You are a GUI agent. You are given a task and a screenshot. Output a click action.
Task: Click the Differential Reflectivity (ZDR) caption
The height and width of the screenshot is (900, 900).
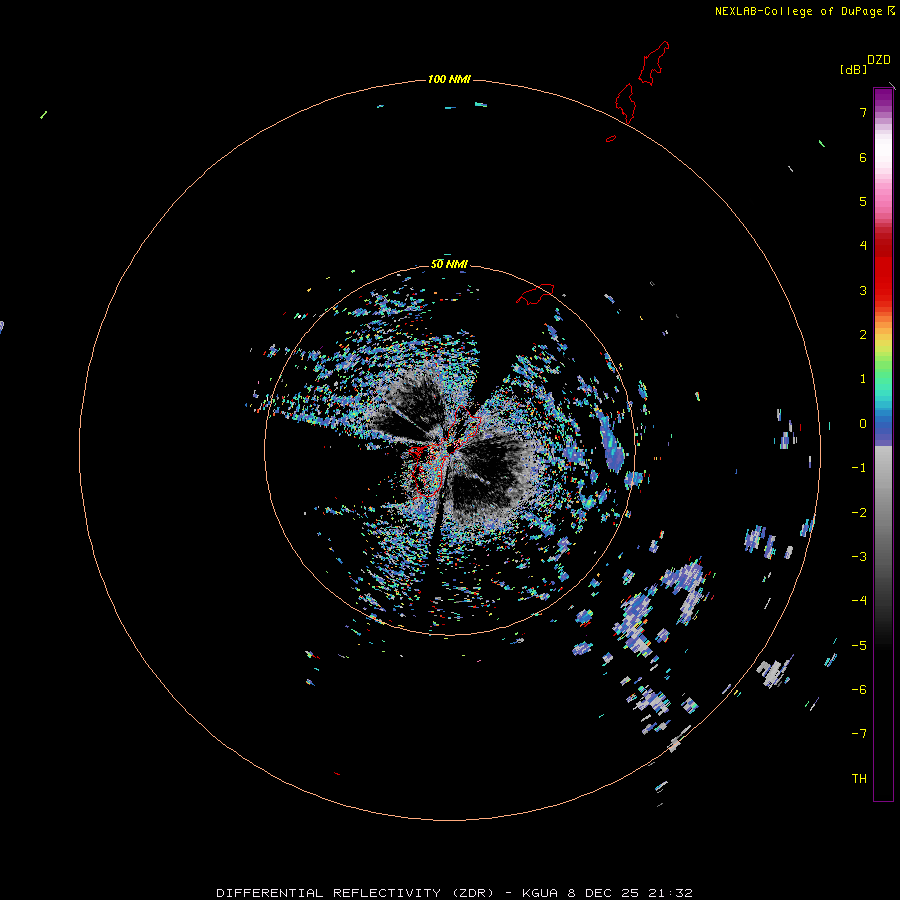(355, 893)
